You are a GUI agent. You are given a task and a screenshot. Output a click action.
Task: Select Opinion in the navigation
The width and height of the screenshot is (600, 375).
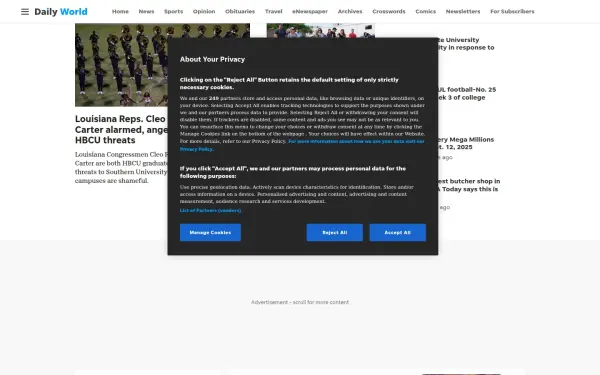pyautogui.click(x=204, y=11)
